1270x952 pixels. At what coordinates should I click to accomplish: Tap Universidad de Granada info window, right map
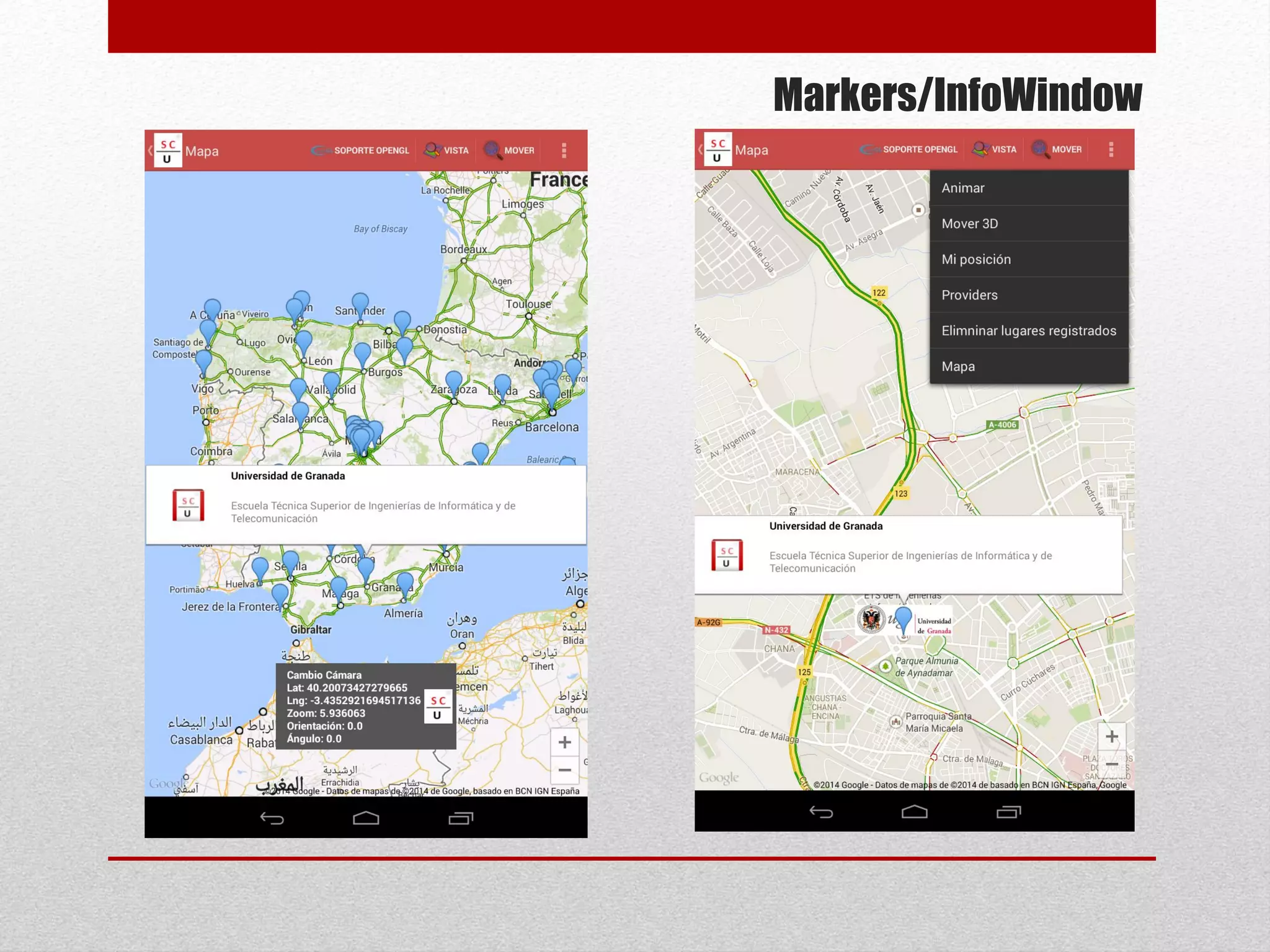click(908, 555)
